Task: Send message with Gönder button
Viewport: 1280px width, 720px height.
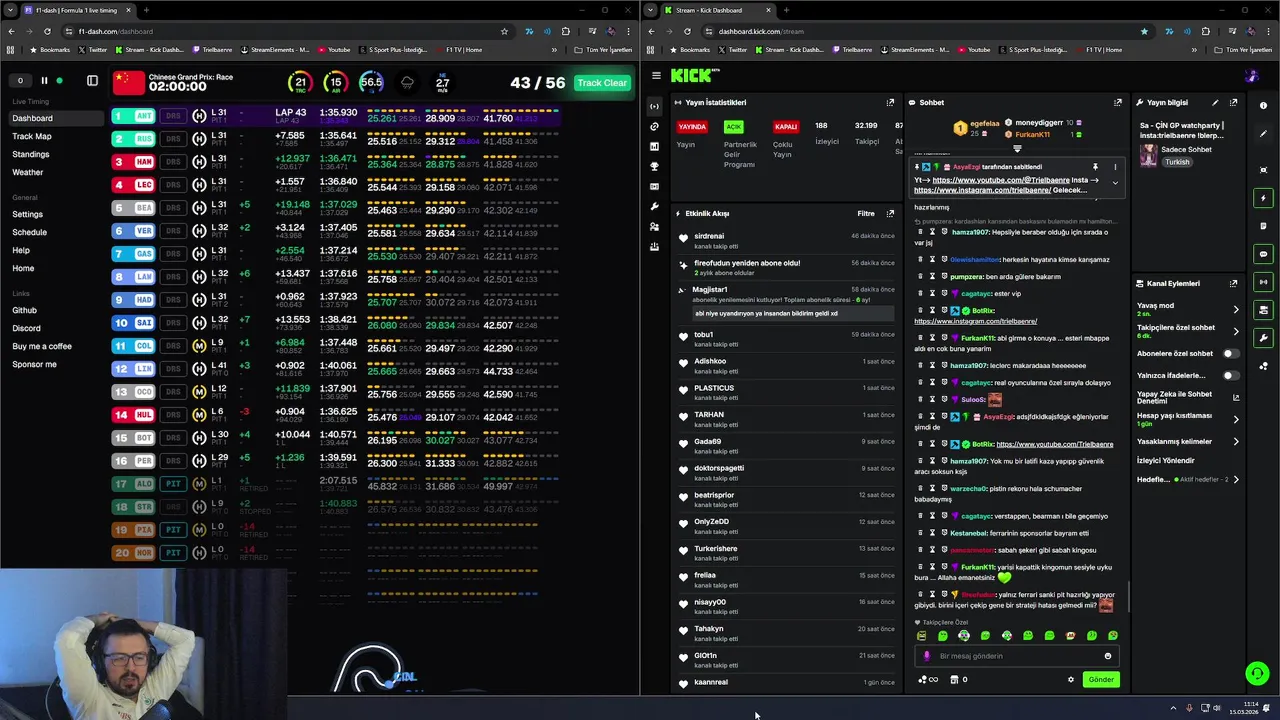Action: (1101, 680)
